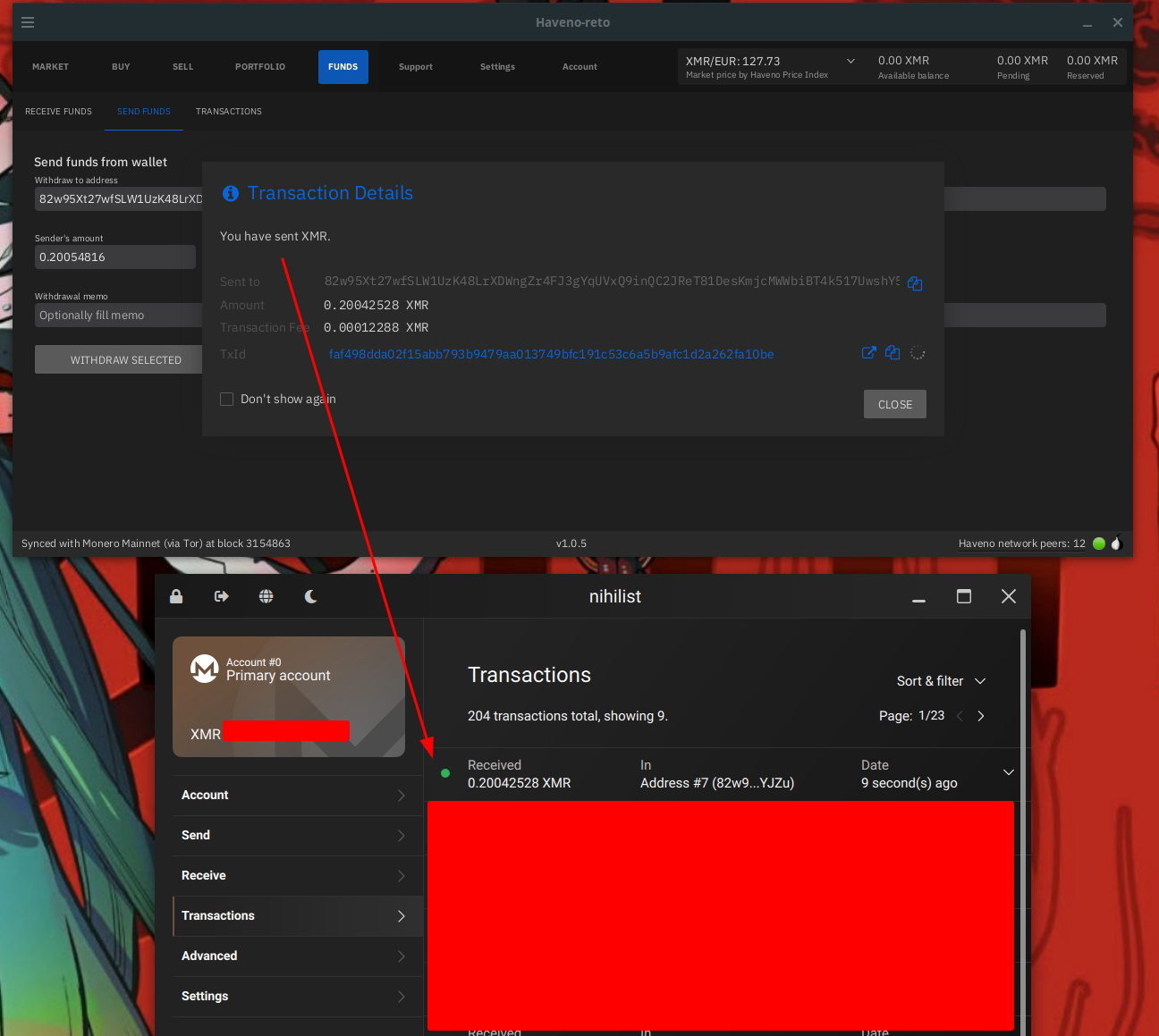Lock the Monero wallet with padlock icon

point(176,596)
